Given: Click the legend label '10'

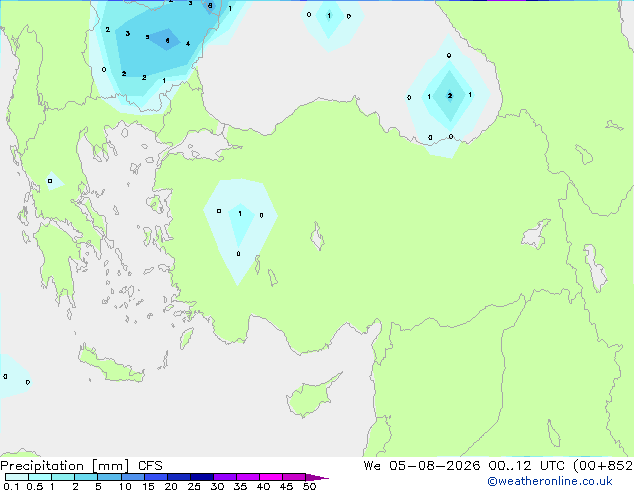Looking at the screenshot, I should (125, 486).
